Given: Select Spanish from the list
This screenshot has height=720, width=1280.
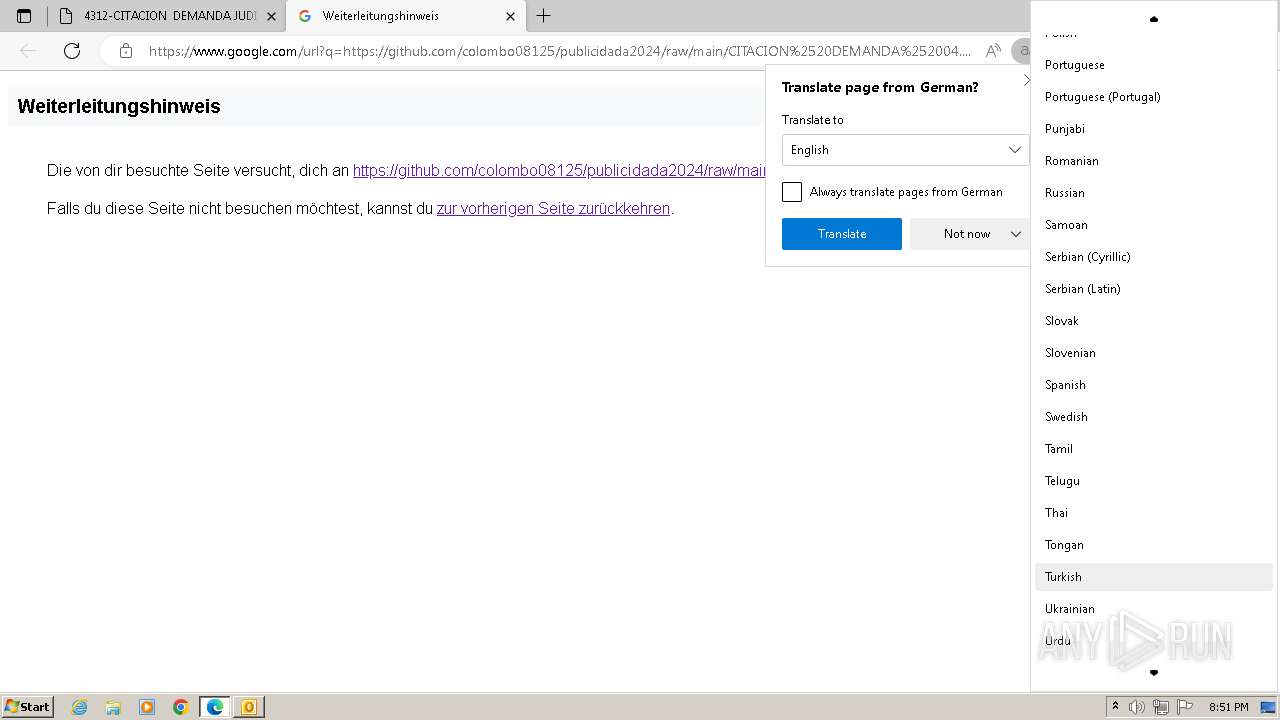Looking at the screenshot, I should [x=1153, y=385].
